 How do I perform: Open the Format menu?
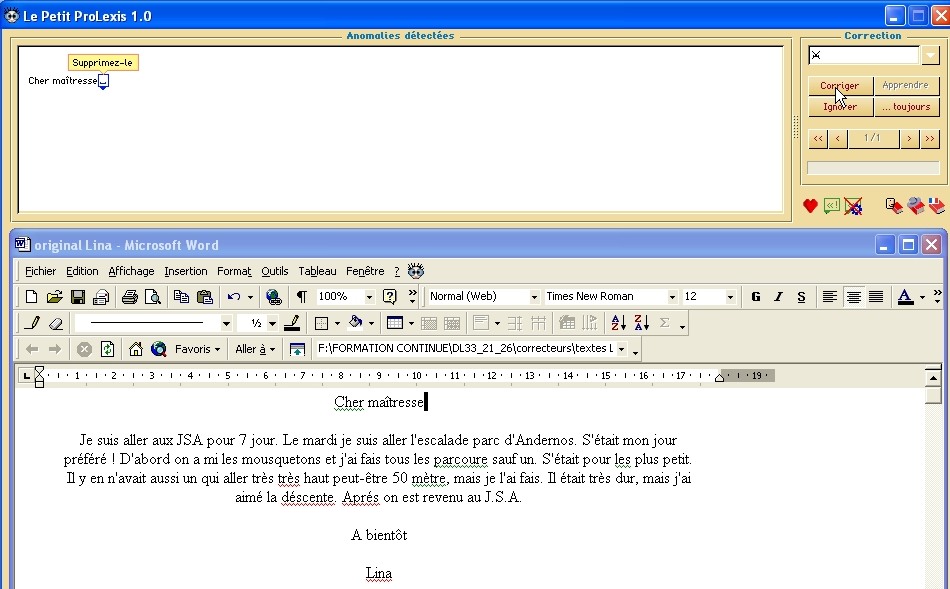point(234,271)
